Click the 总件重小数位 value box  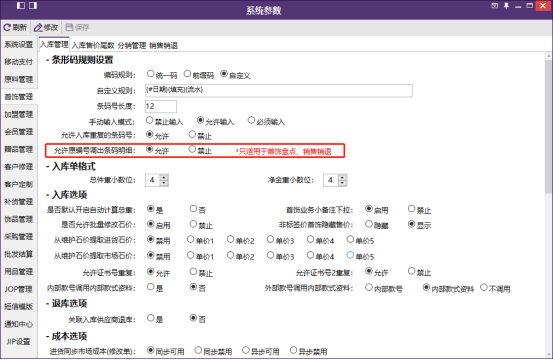coord(153,180)
